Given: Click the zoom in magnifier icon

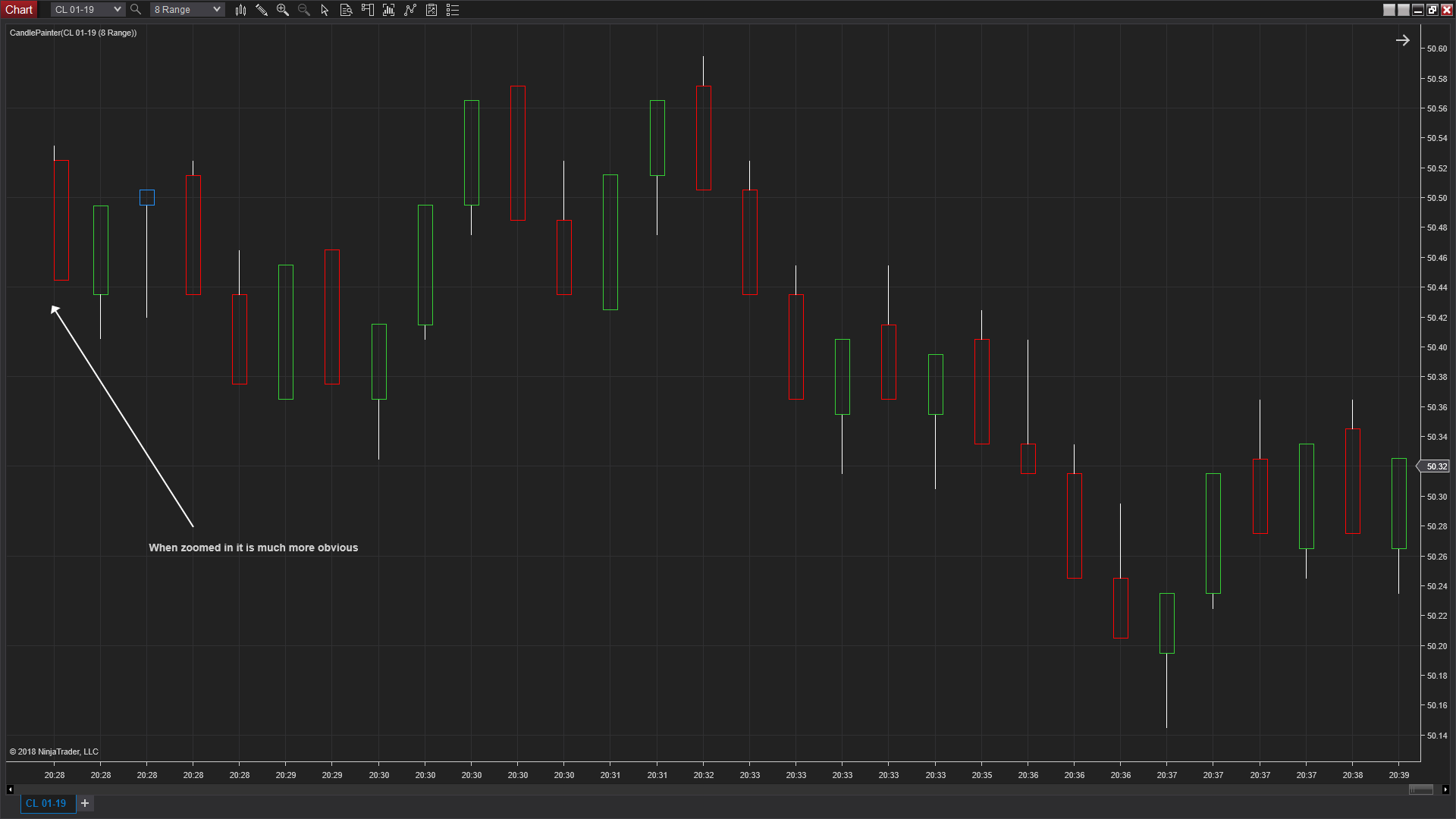Looking at the screenshot, I should [x=283, y=10].
